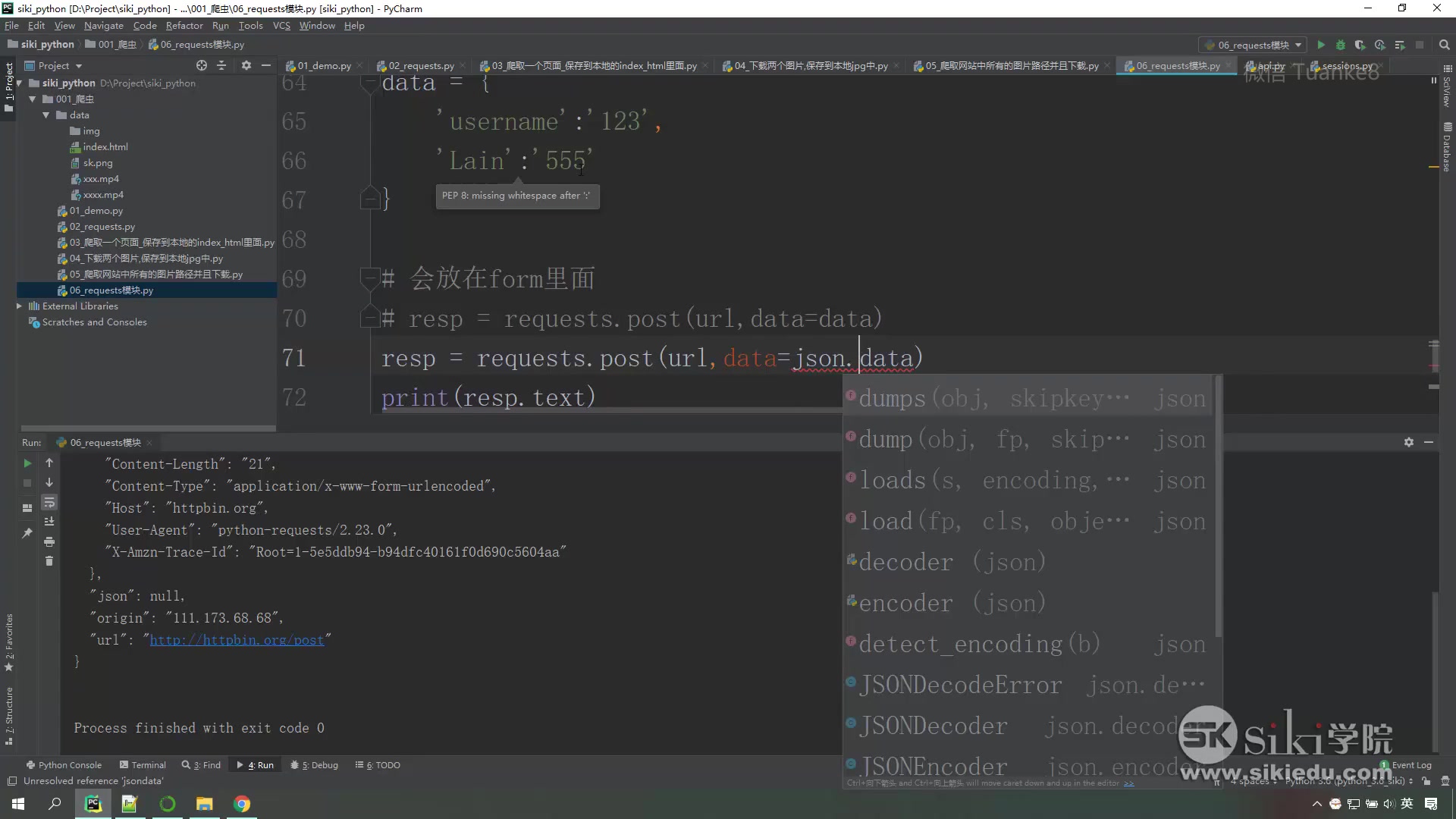
Task: Click the Python Console tab at bottom
Action: 68,764
